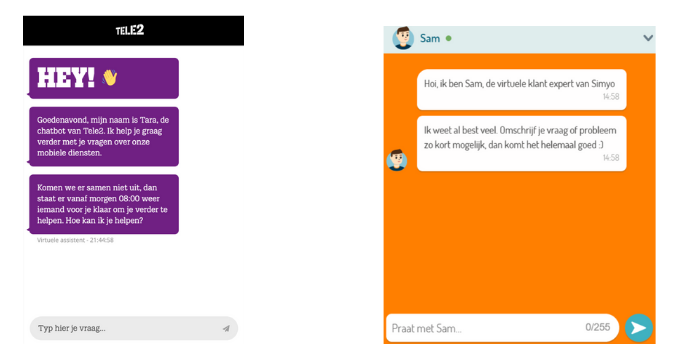This screenshot has height=360, width=675.
Task: Click the HEY! greeting bubble
Action: point(104,78)
